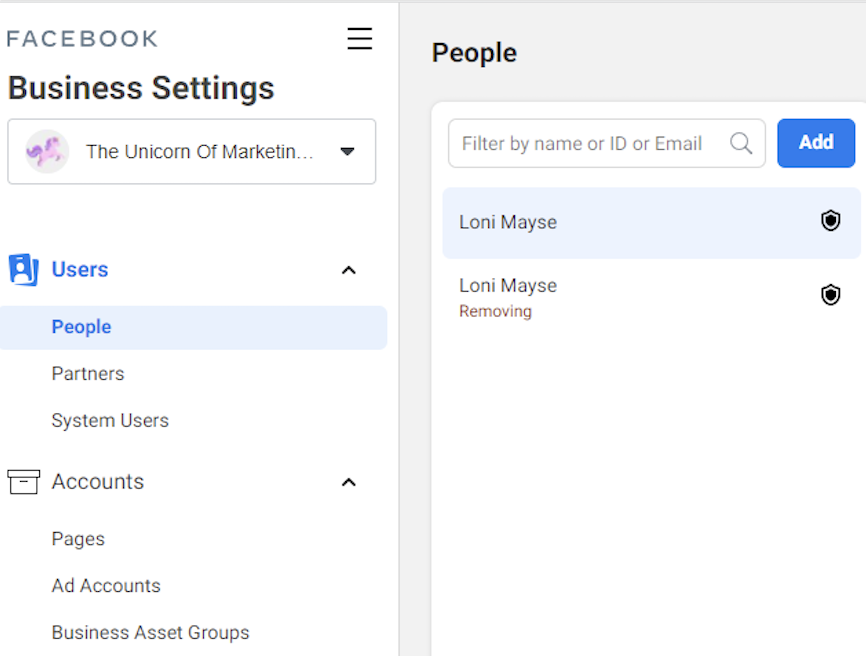Screen dimensions: 866x656
Task: Click admin shield icon on selected Loni Mayse
Action: (x=830, y=221)
